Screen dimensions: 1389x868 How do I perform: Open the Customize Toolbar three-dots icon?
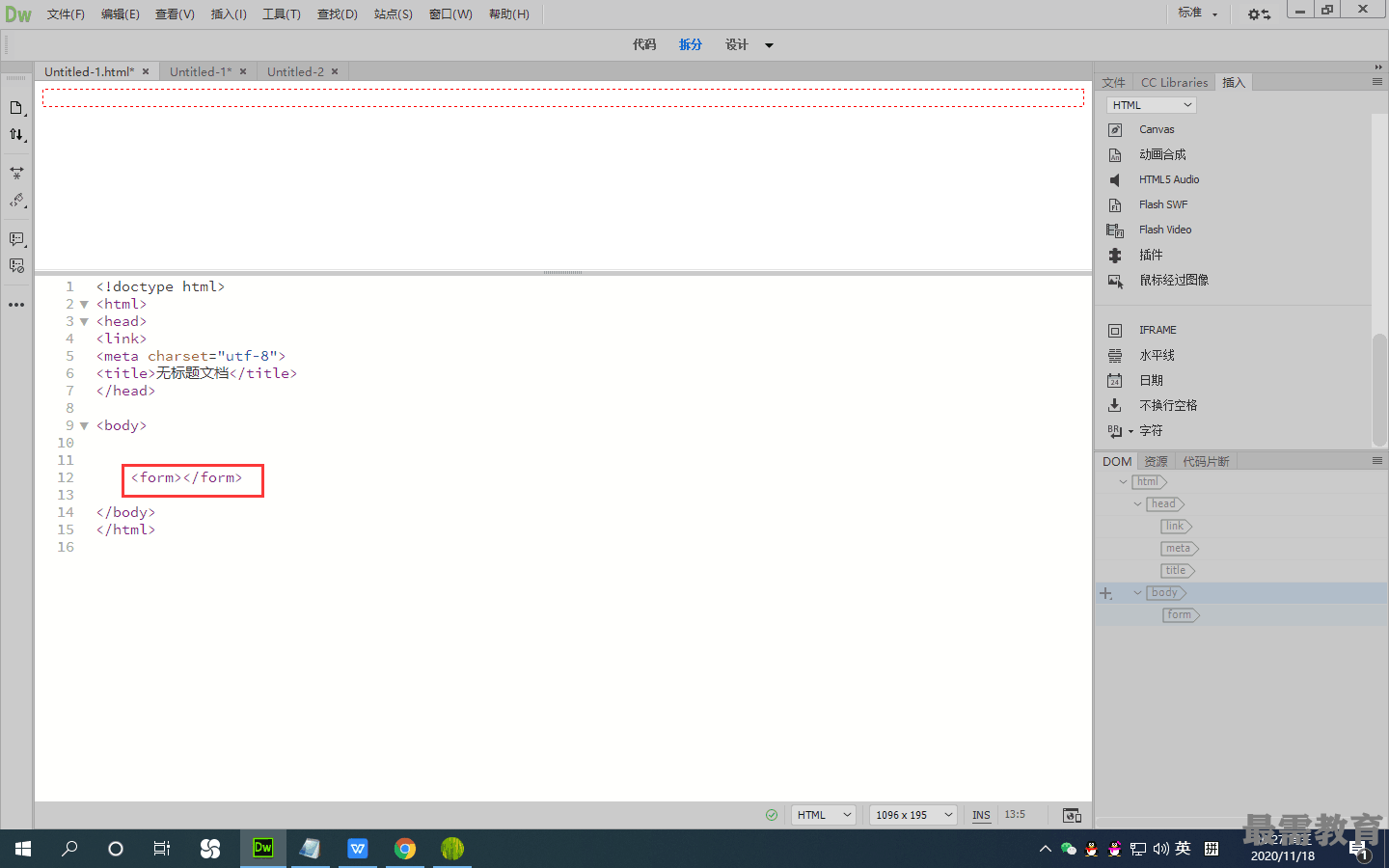tap(16, 305)
